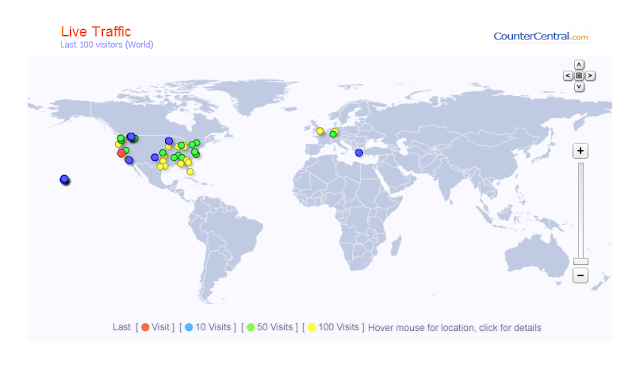The image size is (640, 381).
Task: Open the CounterCentral.com logo link
Action: [x=541, y=36]
